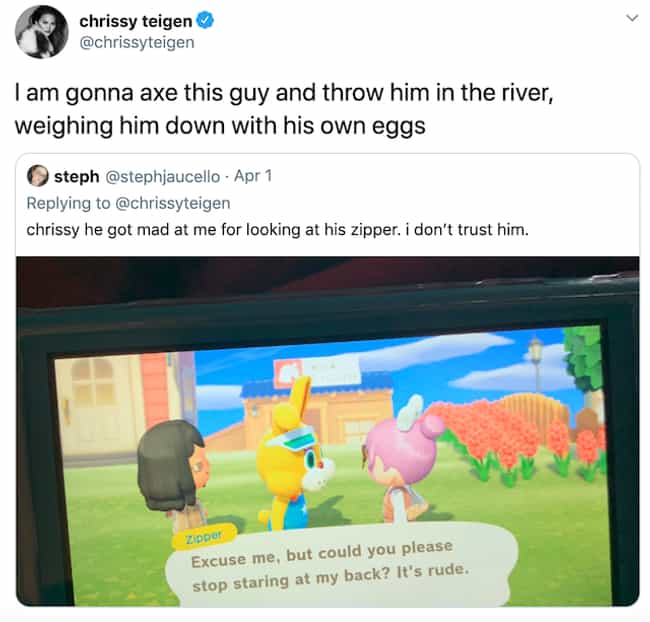Open steph's display name in quoted tweet
The width and height of the screenshot is (650, 622).
tap(77, 177)
